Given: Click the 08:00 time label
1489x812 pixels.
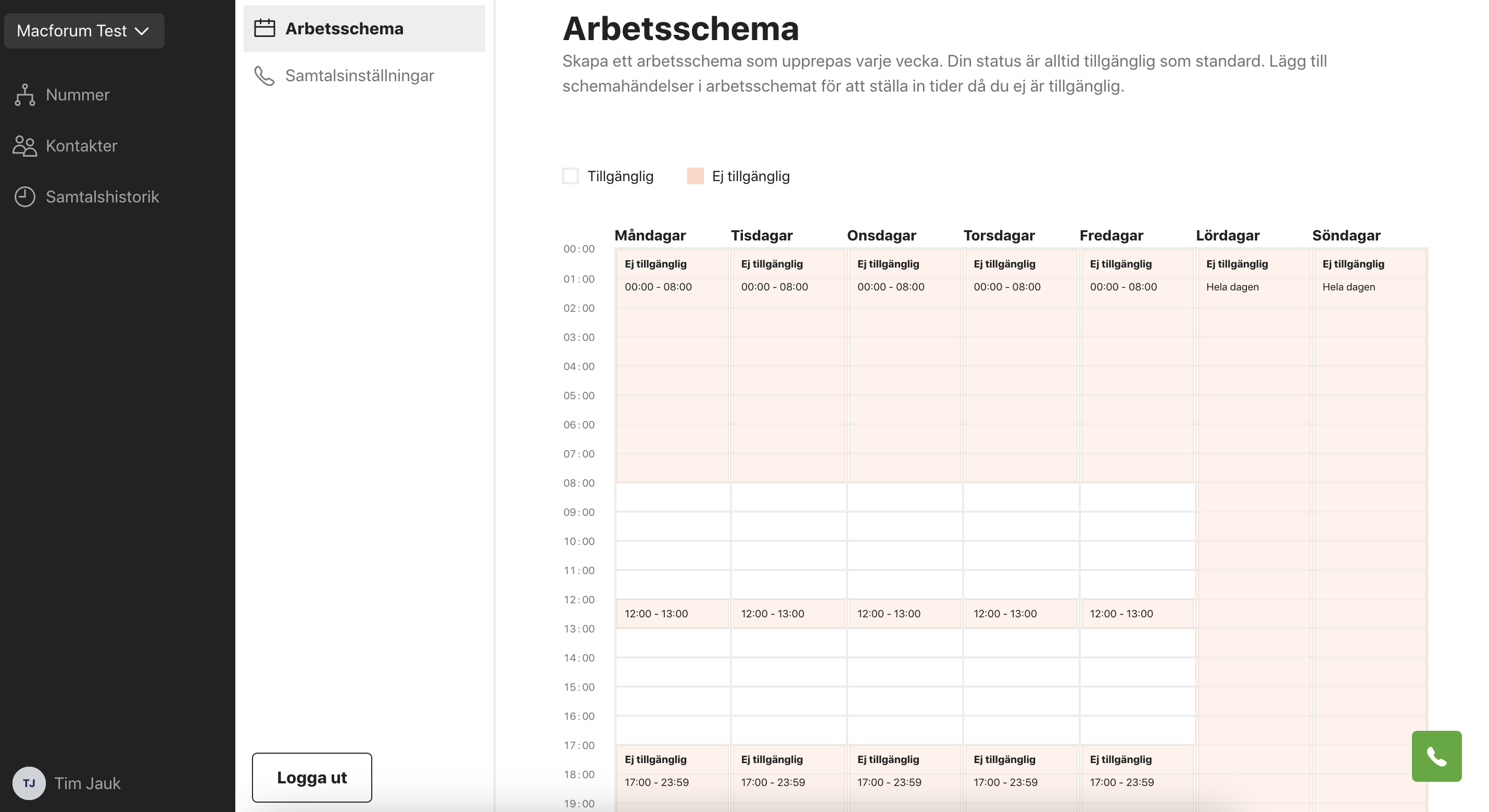Looking at the screenshot, I should [578, 483].
